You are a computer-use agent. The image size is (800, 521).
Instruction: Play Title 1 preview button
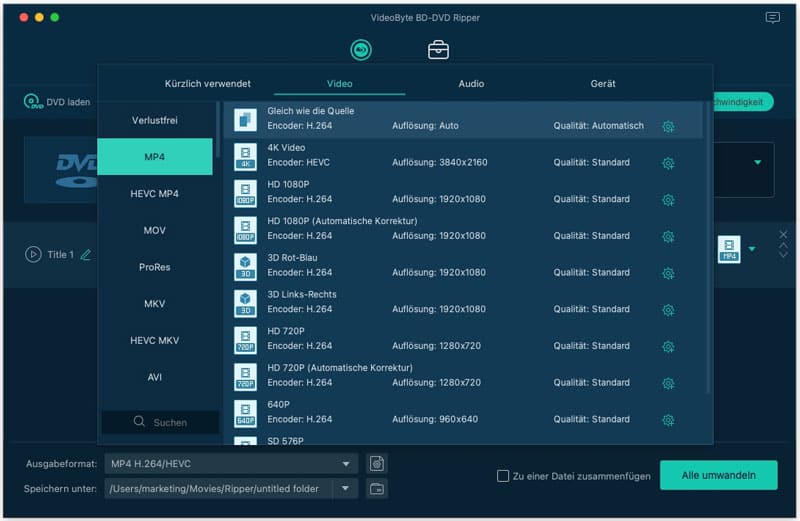[34, 255]
